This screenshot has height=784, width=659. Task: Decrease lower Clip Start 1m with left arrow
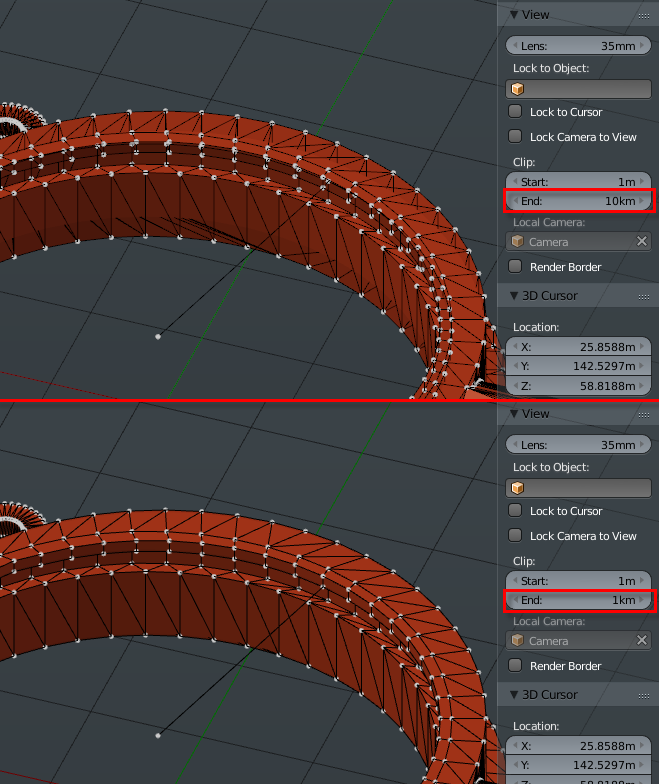coord(515,580)
